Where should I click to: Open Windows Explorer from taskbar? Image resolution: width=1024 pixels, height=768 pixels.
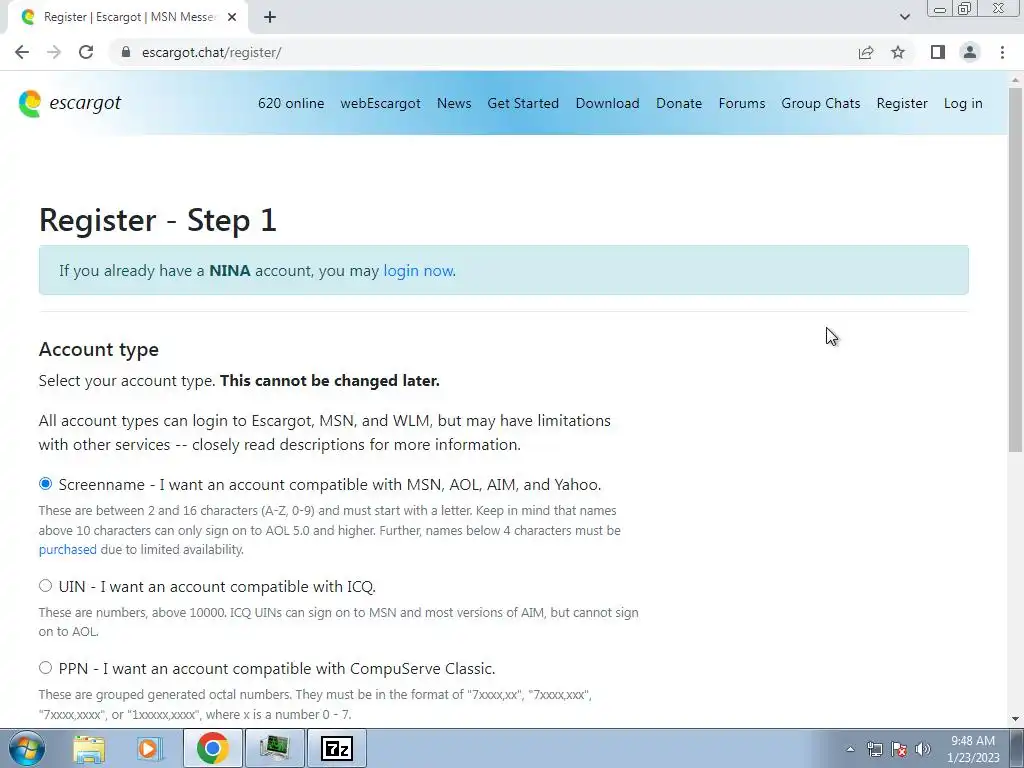click(x=89, y=748)
